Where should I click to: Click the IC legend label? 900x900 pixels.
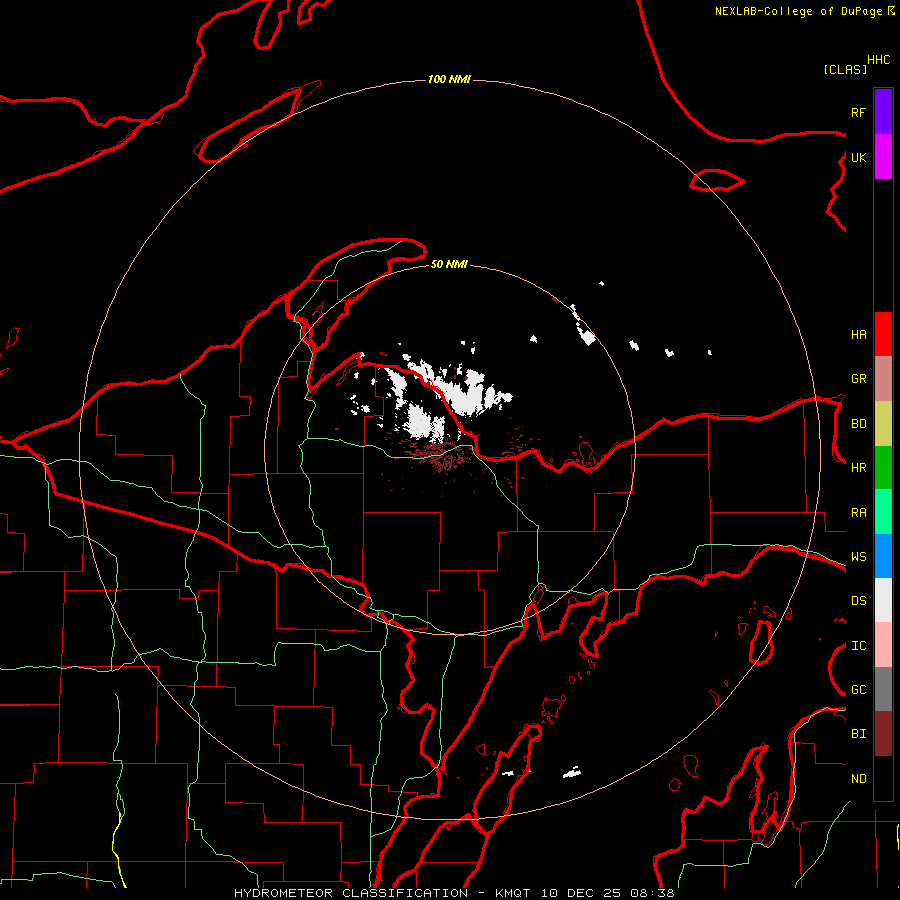[x=858, y=646]
